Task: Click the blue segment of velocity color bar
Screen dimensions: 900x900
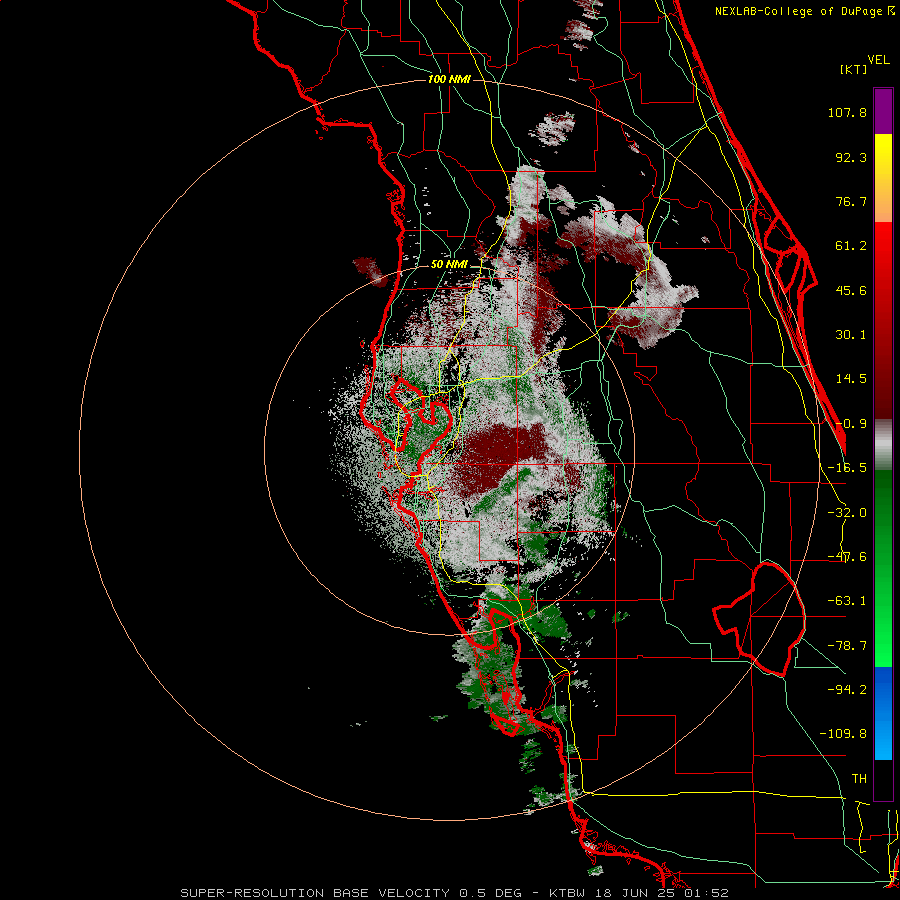Action: pyautogui.click(x=883, y=713)
